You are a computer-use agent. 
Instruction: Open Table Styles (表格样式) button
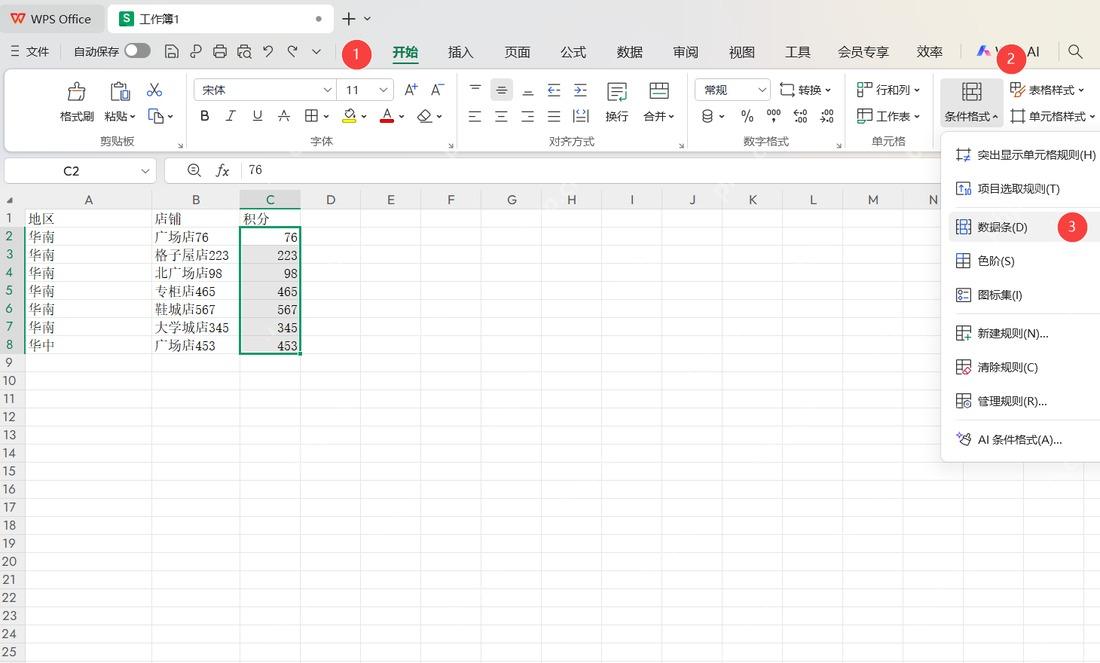pyautogui.click(x=1047, y=90)
